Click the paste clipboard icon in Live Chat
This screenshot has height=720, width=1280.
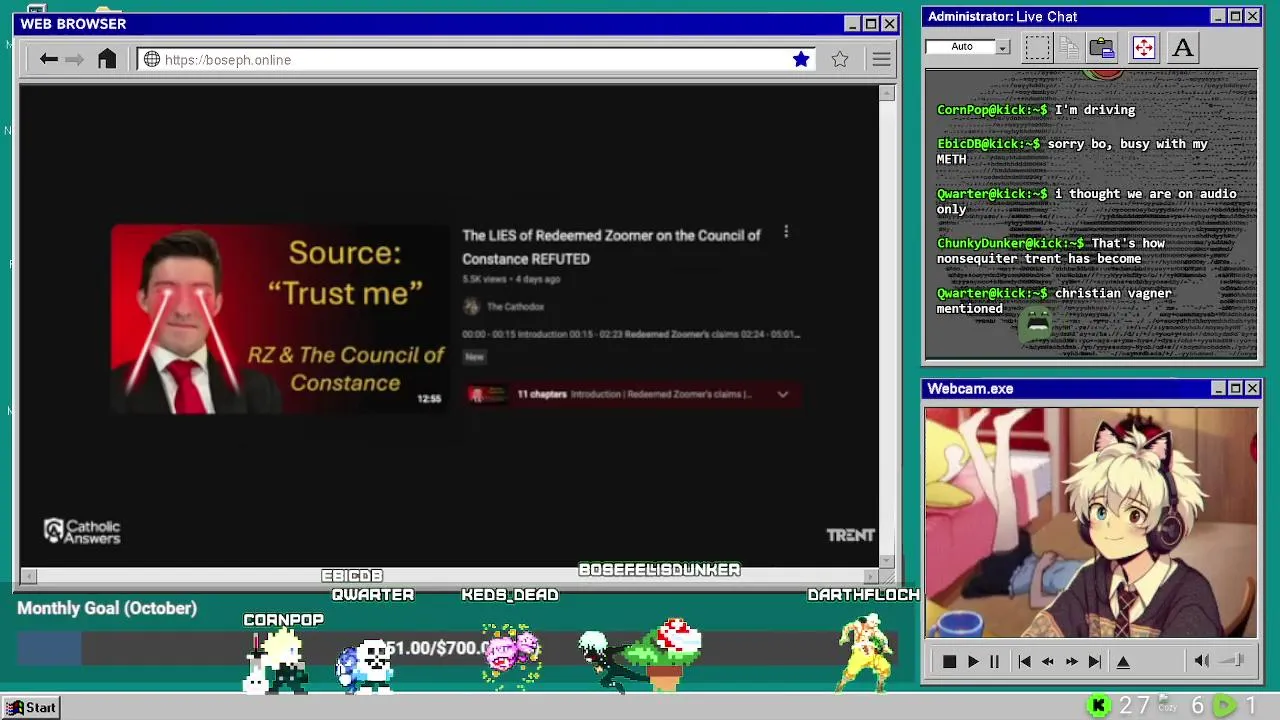[x=1102, y=47]
